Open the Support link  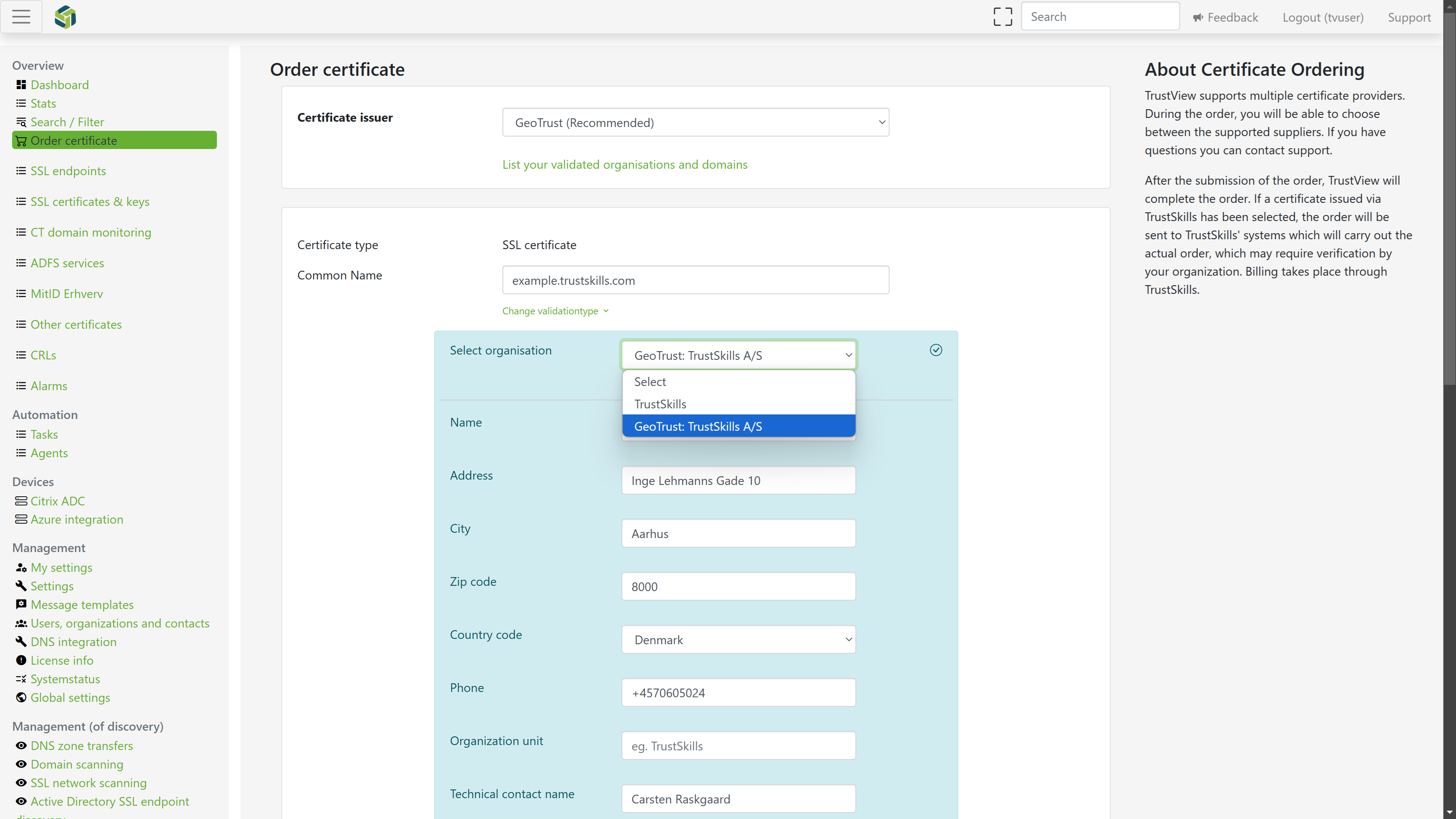(1409, 17)
